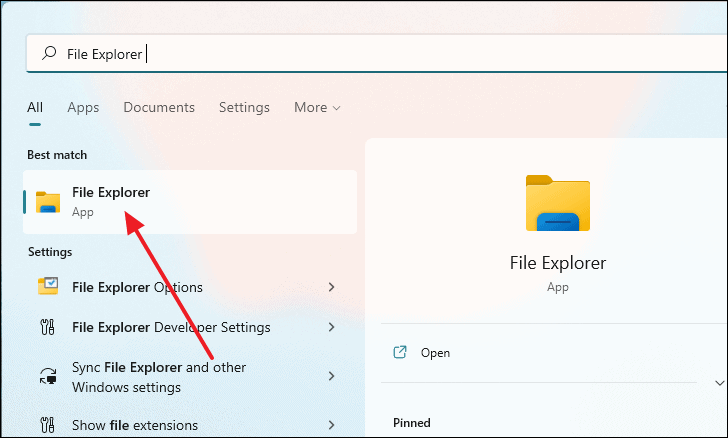728x438 pixels.
Task: Expand the actions list chevron in preview pane
Action: pos(719,383)
